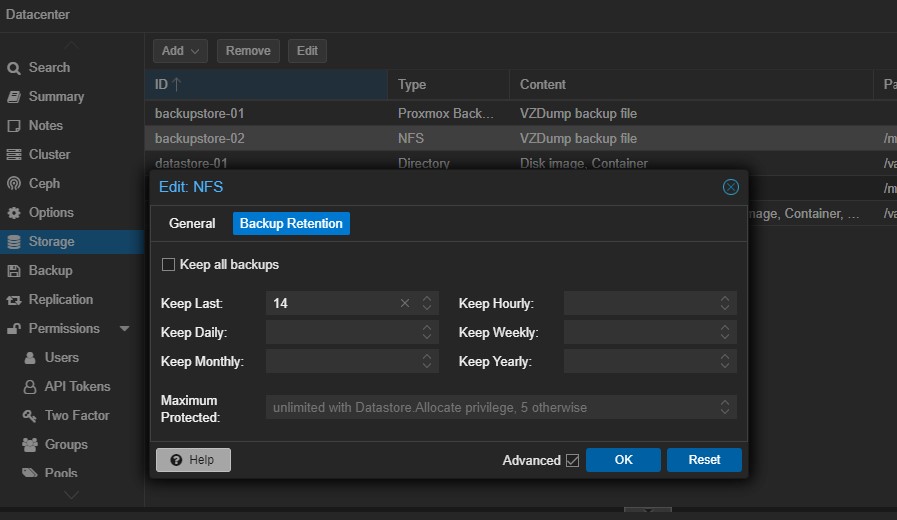Collapse the Permissions tree section
897x520 pixels.
coord(125,329)
